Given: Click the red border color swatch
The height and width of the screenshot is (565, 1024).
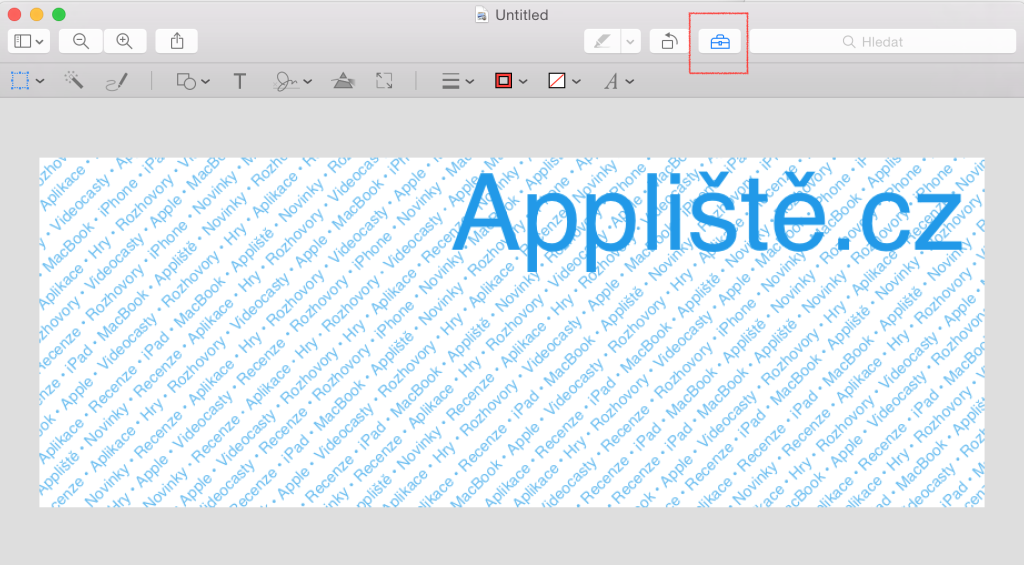Looking at the screenshot, I should pyautogui.click(x=504, y=81).
